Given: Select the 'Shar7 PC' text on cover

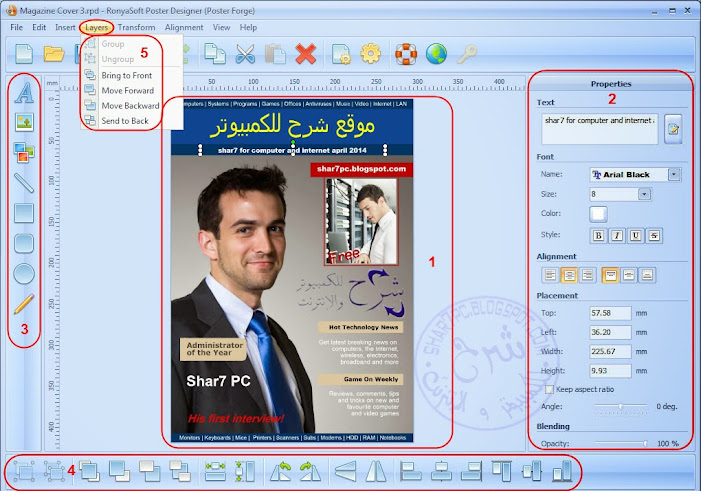Looking at the screenshot, I should (x=218, y=381).
